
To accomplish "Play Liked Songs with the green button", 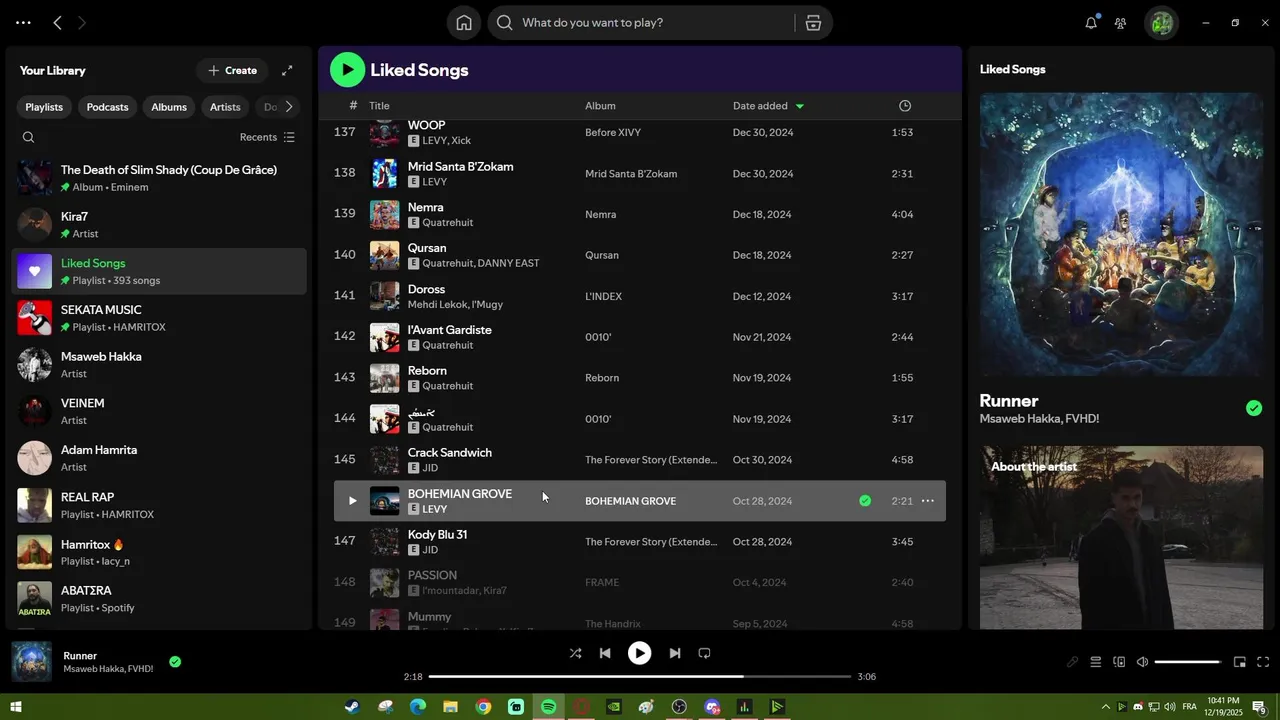I will point(347,69).
